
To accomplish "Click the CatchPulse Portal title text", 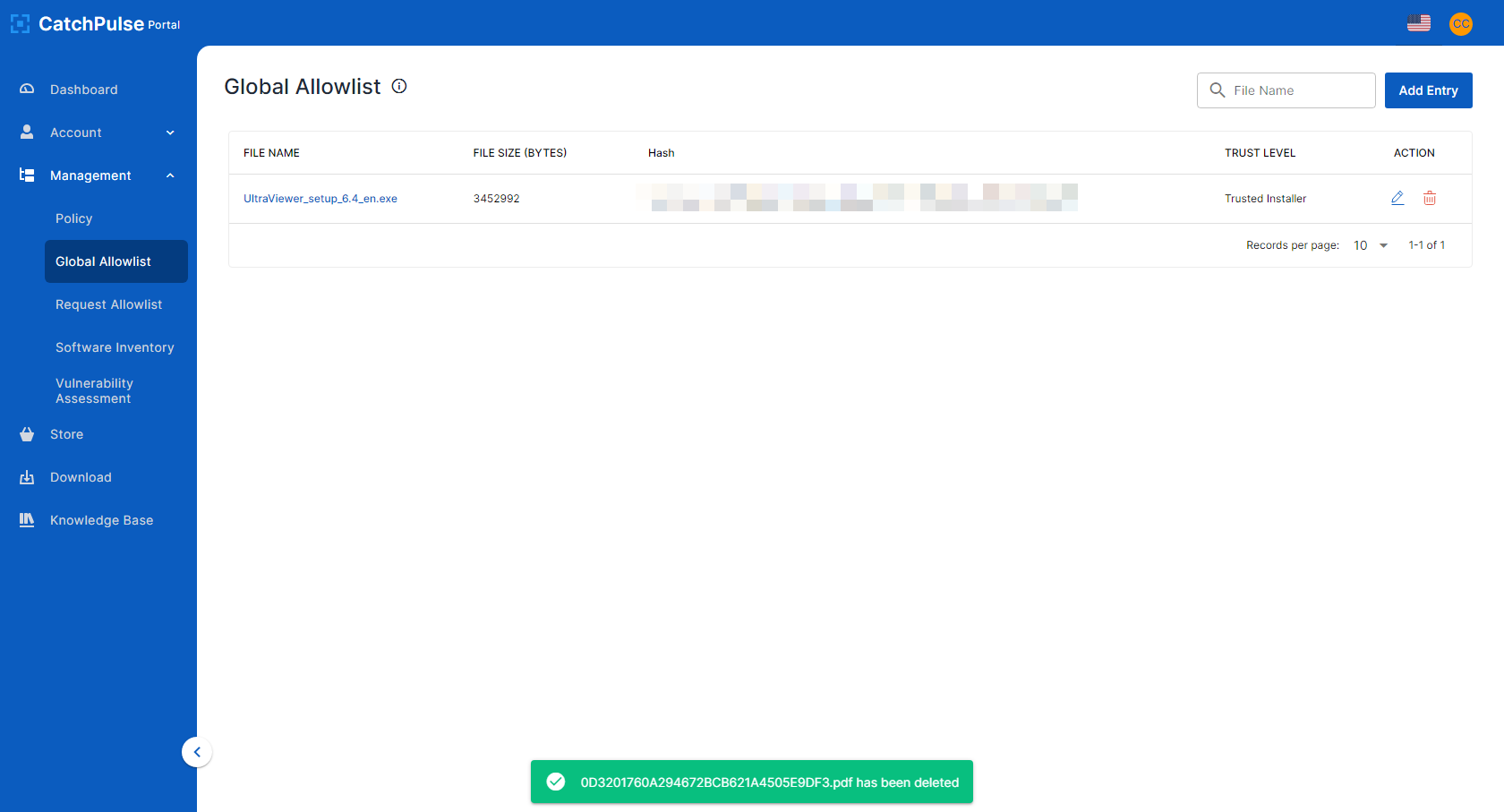I will pos(109,24).
